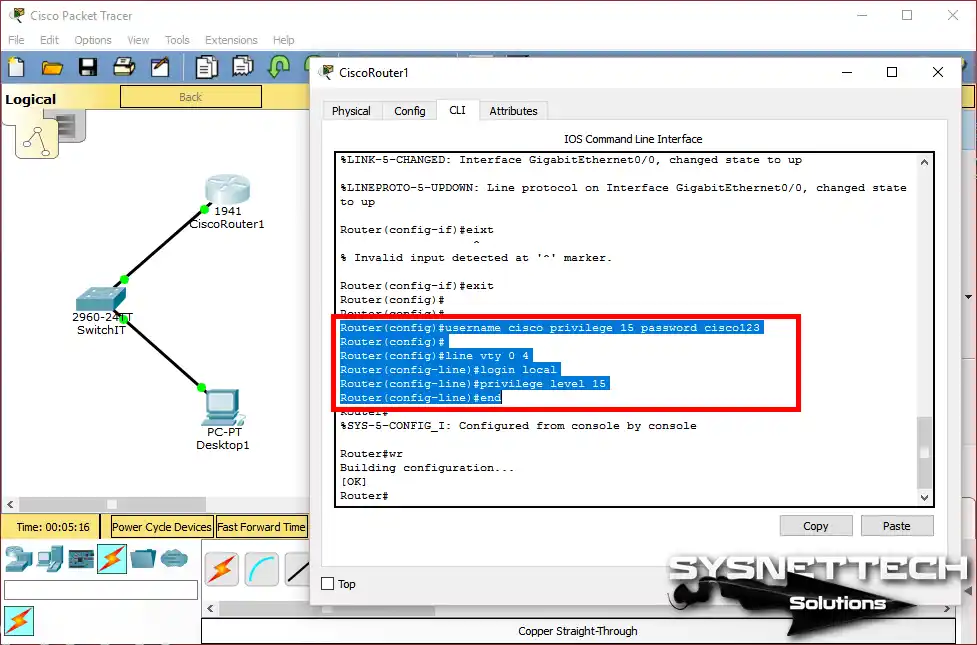Image resolution: width=977 pixels, height=645 pixels.
Task: Open the Options menu
Action: (92, 40)
